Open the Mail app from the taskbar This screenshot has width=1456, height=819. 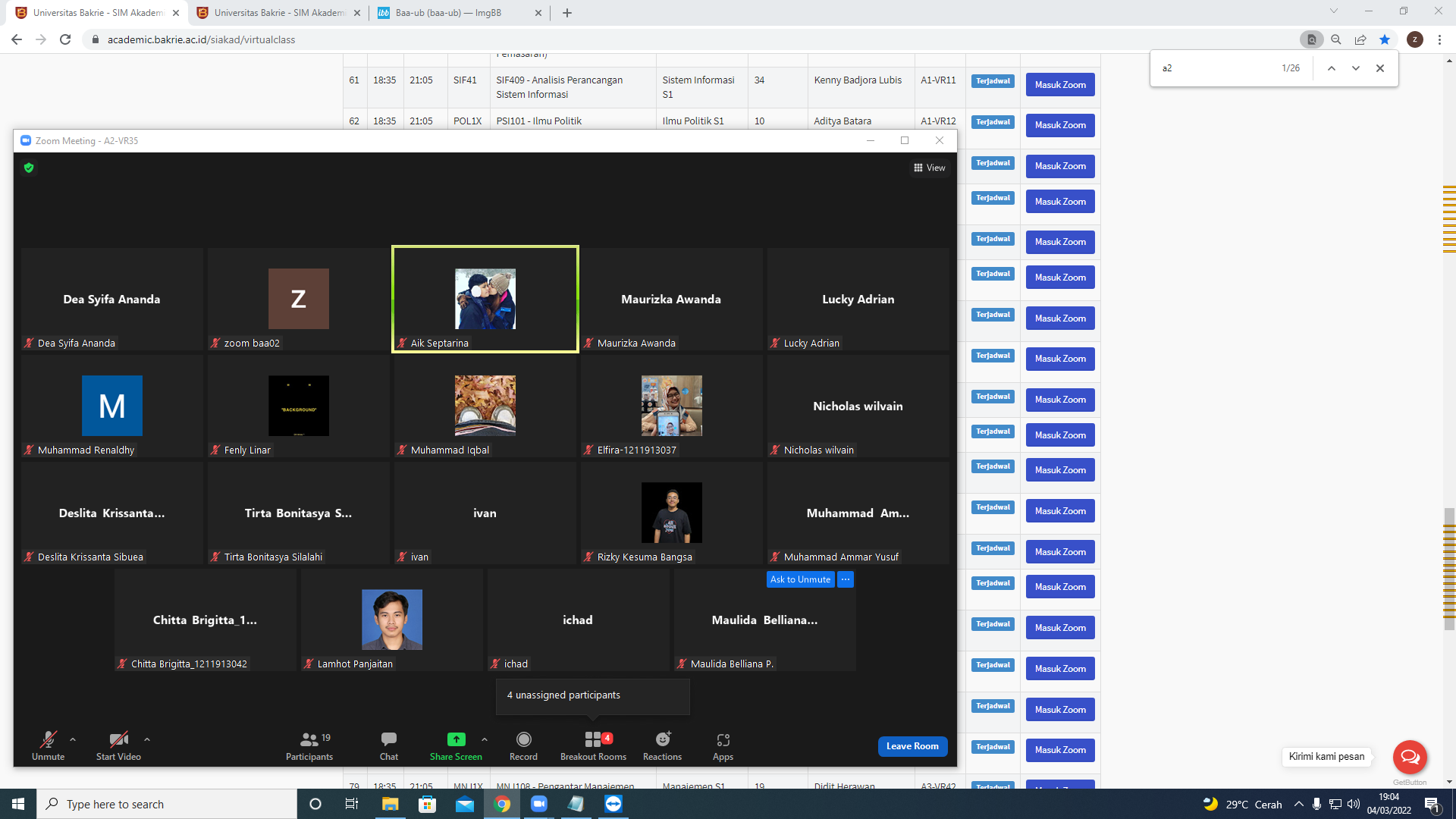point(465,804)
